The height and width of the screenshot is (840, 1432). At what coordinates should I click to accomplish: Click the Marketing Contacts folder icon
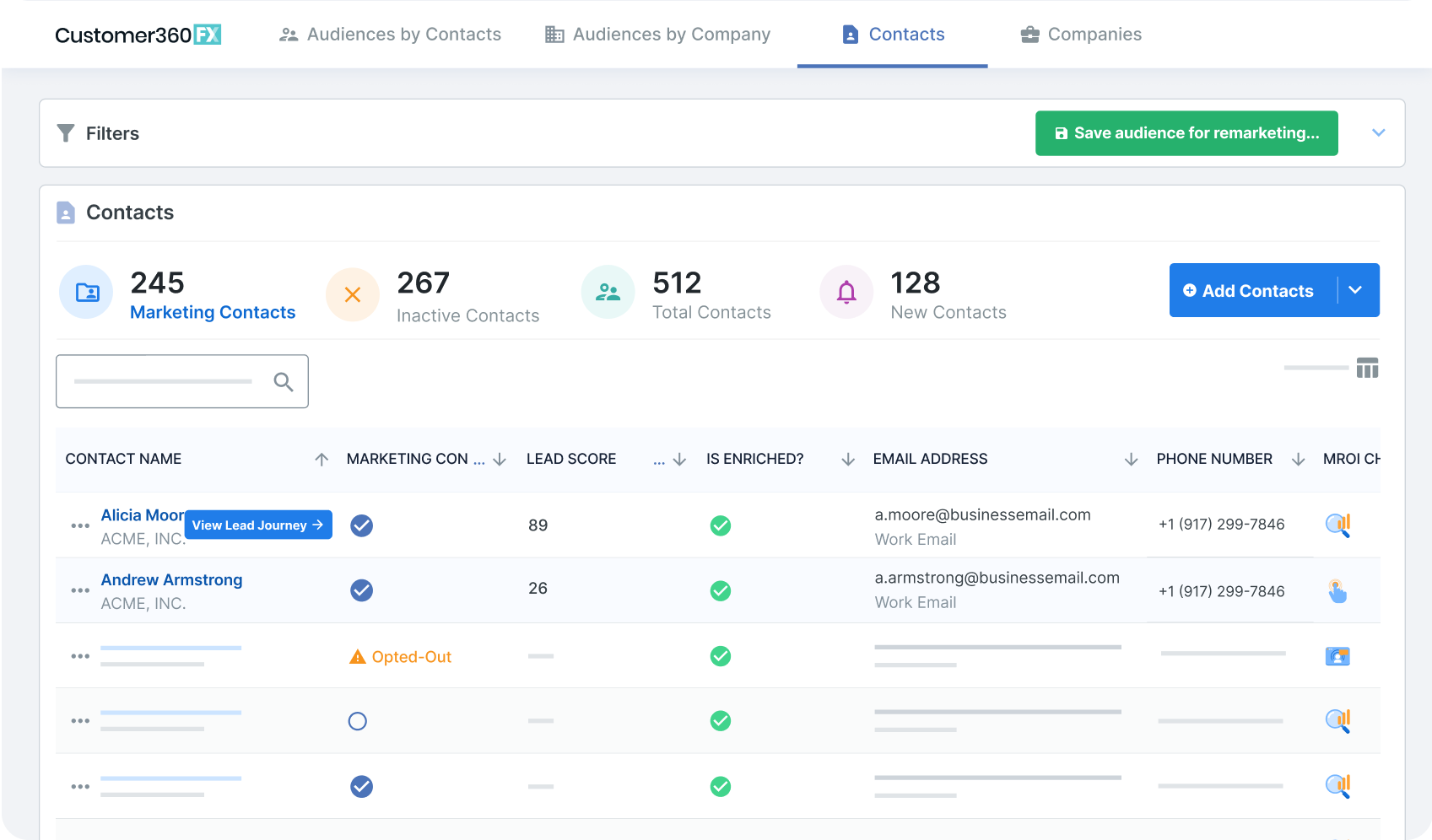[85, 292]
